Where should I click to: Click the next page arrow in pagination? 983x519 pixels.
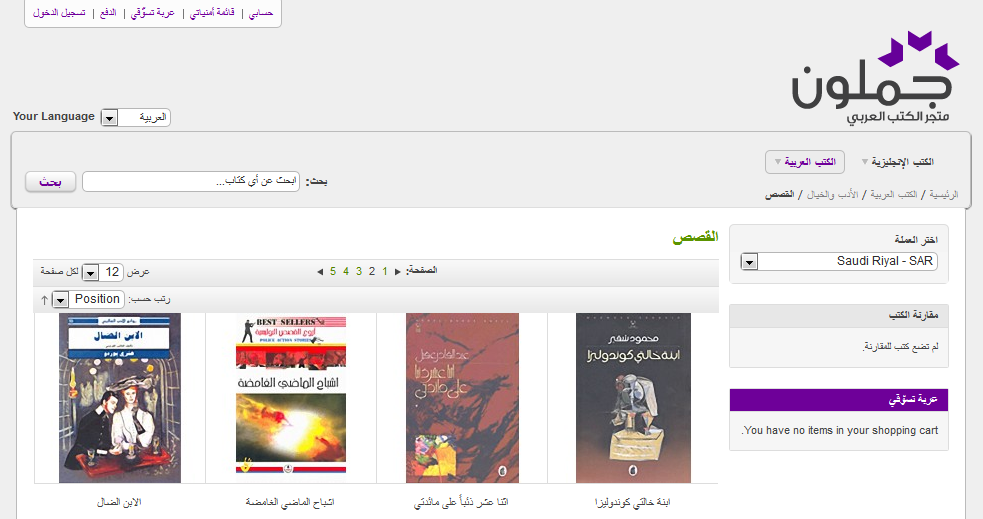click(x=320, y=271)
